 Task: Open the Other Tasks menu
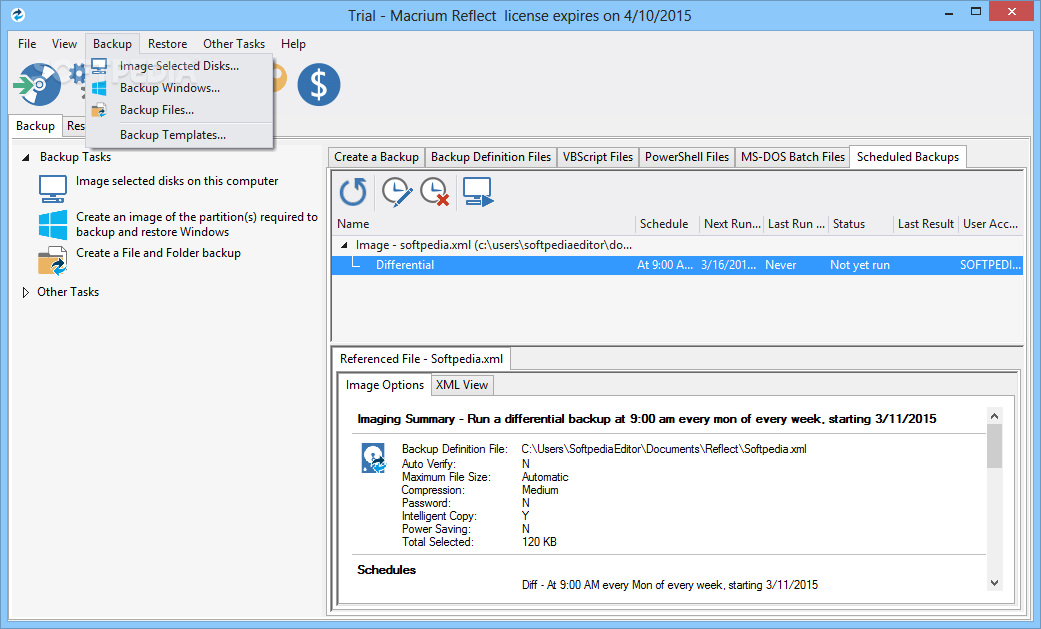(x=234, y=44)
